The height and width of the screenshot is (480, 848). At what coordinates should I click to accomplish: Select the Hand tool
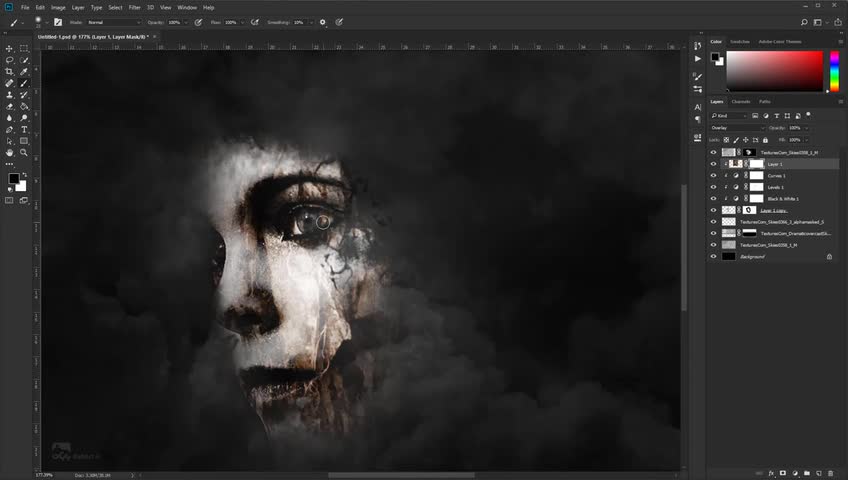tap(10, 153)
